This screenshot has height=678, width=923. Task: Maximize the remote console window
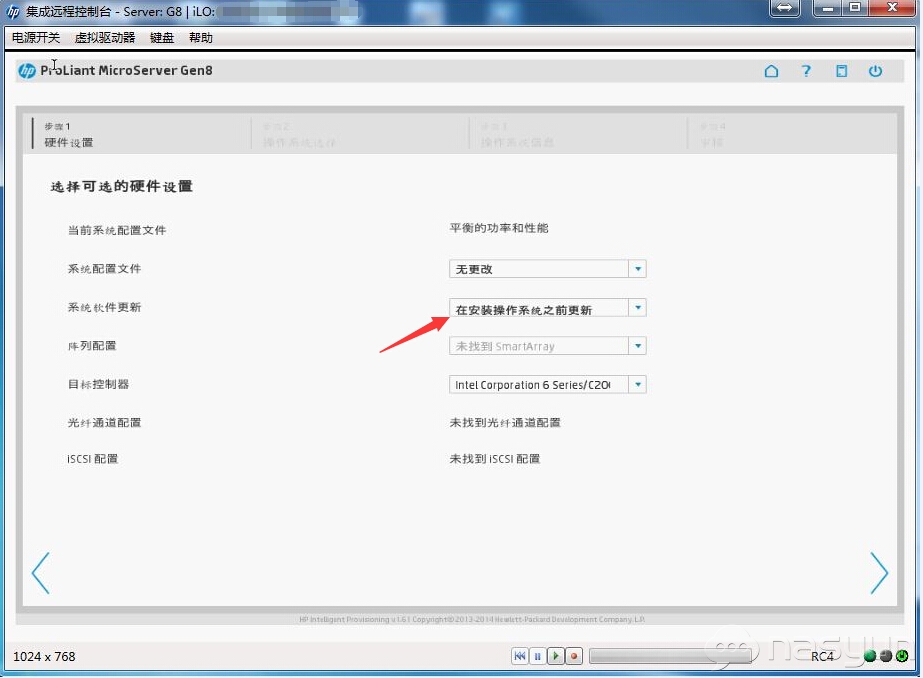855,8
